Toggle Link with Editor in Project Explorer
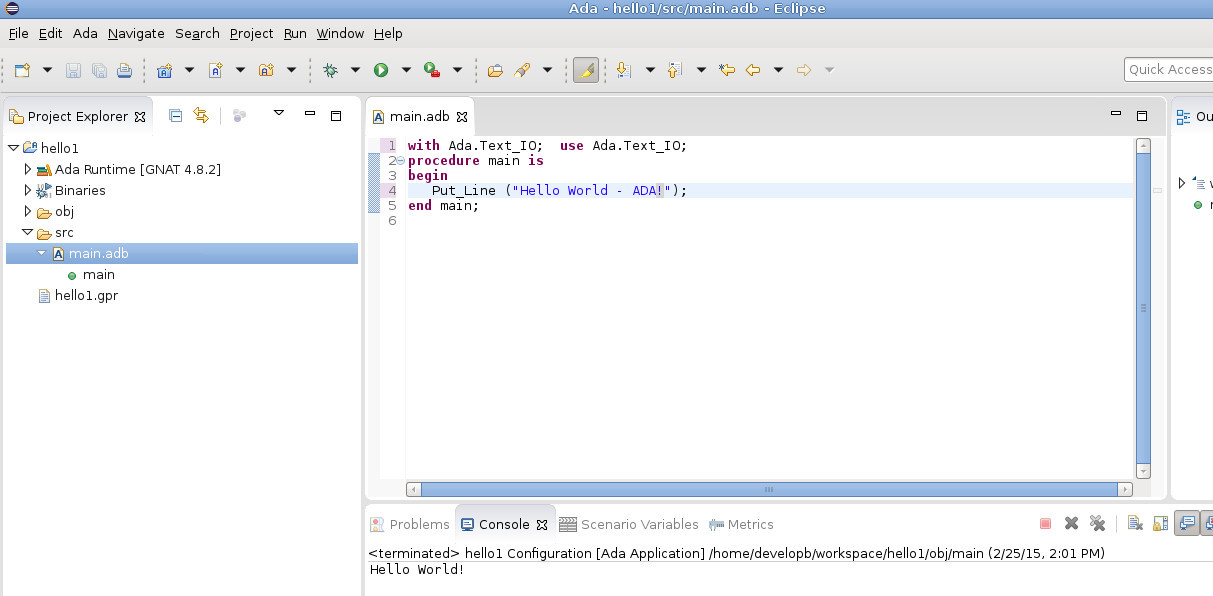 pos(201,116)
